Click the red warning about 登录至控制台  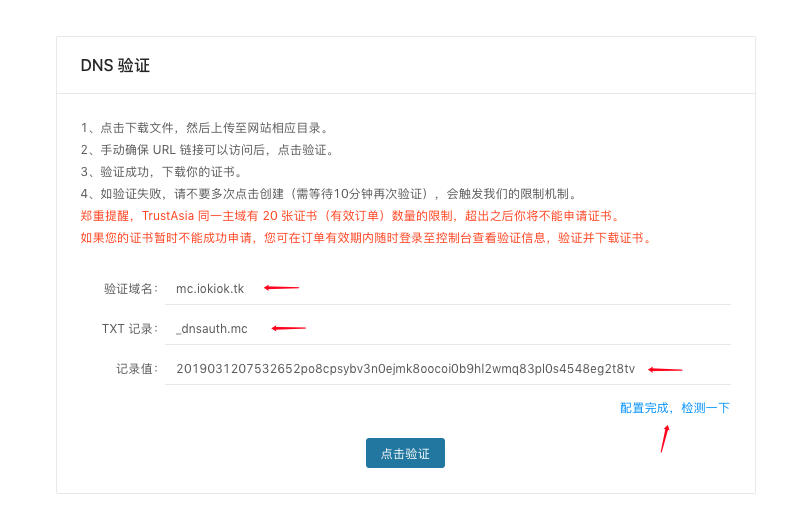coord(366,238)
